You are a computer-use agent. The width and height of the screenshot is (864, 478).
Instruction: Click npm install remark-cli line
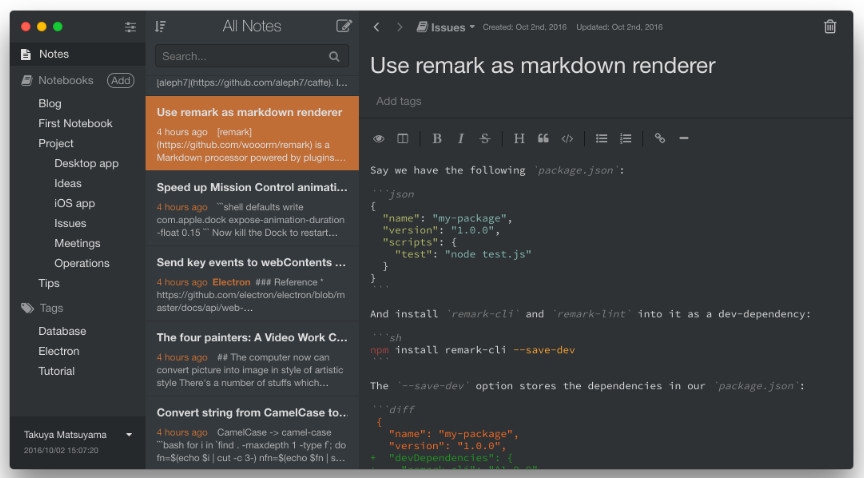(473, 350)
